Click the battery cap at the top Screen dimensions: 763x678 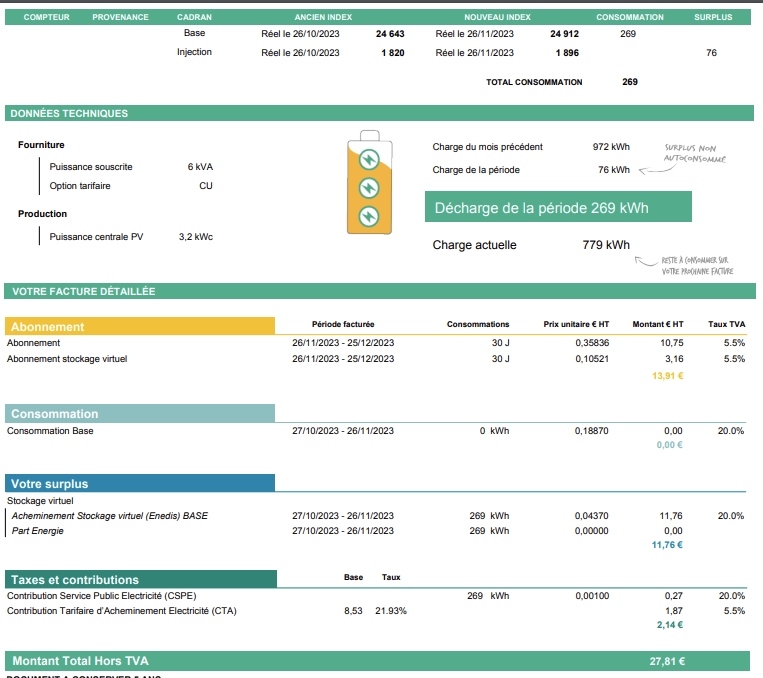coord(368,135)
